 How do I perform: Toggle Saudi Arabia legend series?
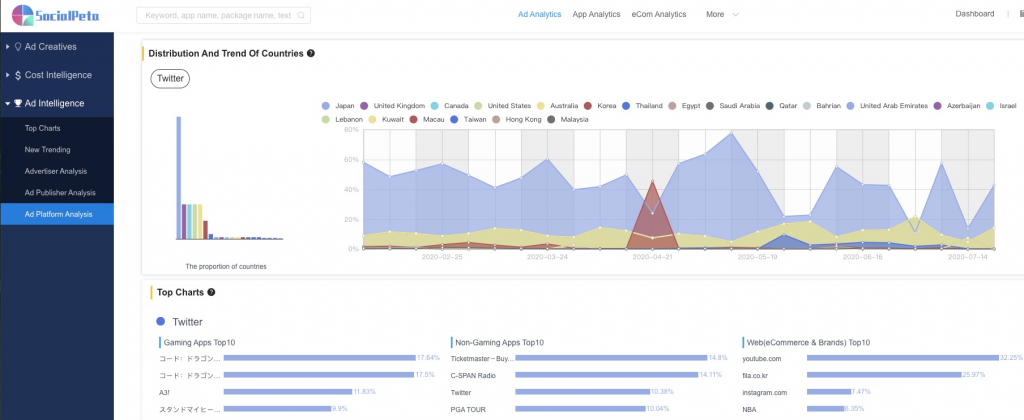coord(733,106)
